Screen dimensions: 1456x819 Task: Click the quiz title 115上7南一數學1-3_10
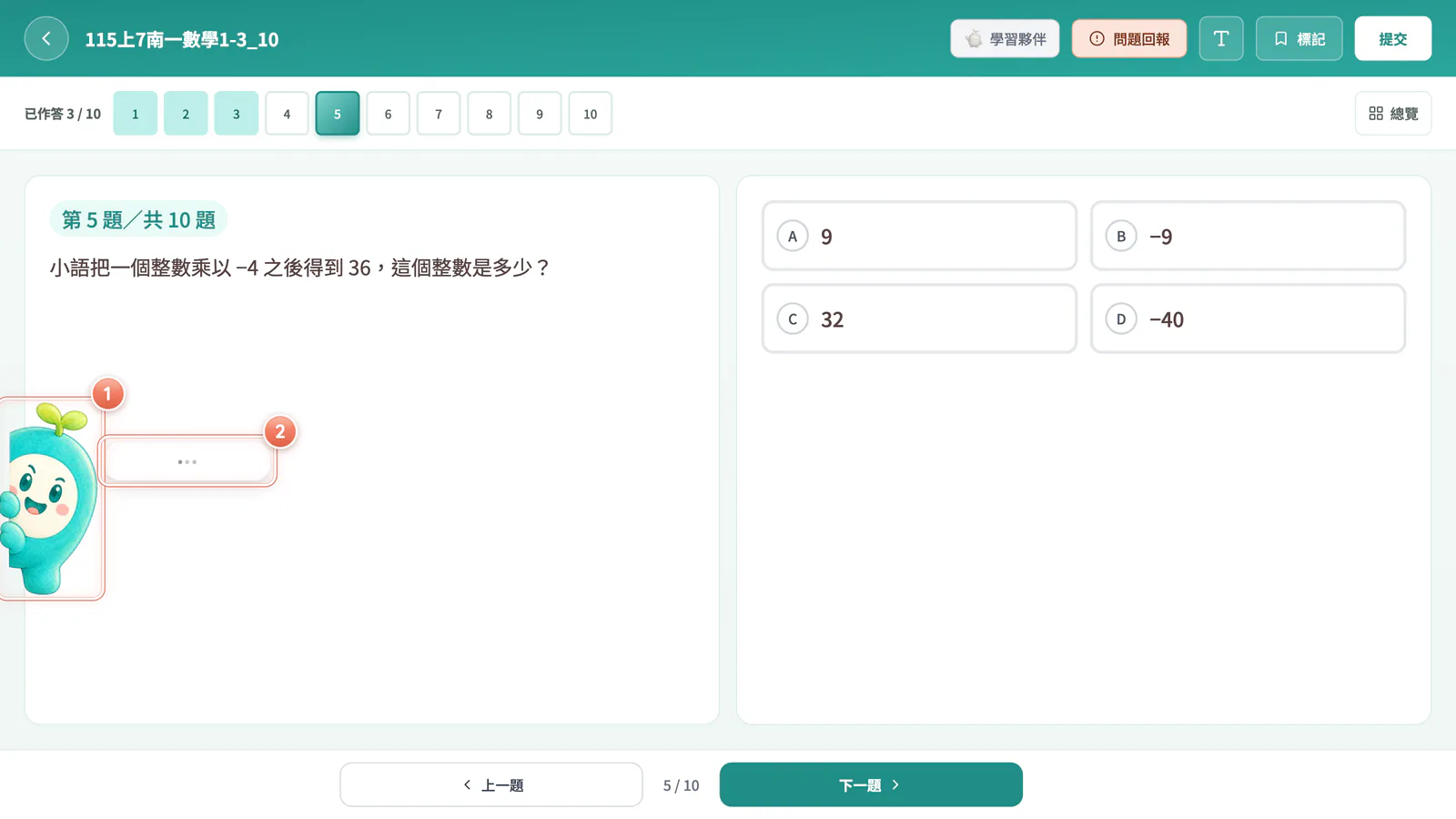pyautogui.click(x=182, y=39)
